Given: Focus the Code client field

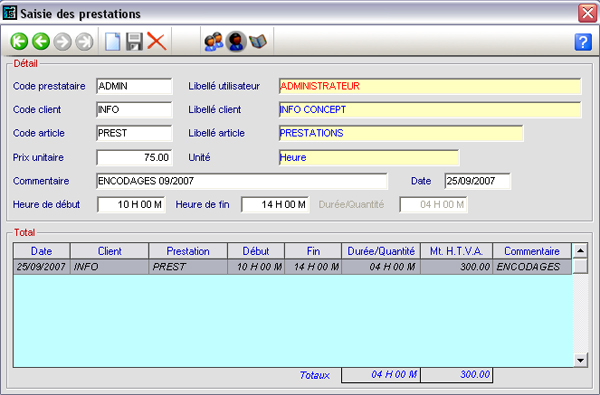Looking at the screenshot, I should [x=134, y=110].
